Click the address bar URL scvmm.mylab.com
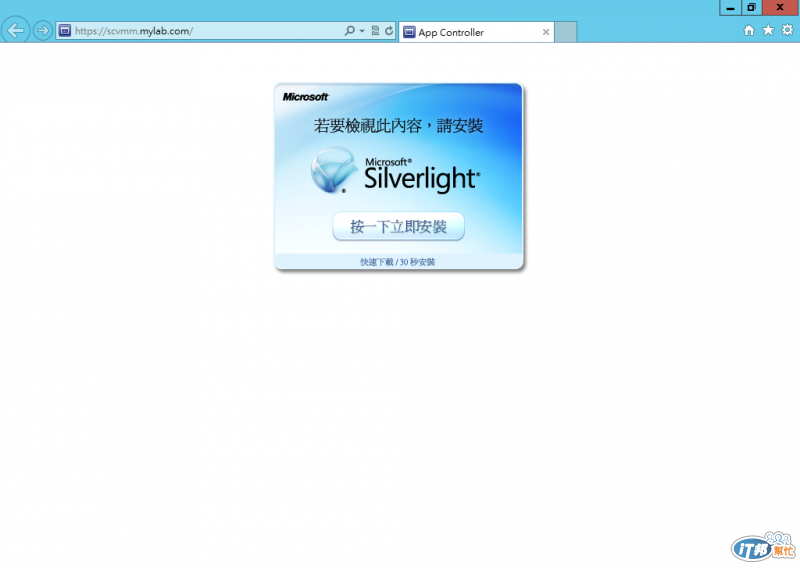The width and height of the screenshot is (800, 568). (134, 31)
